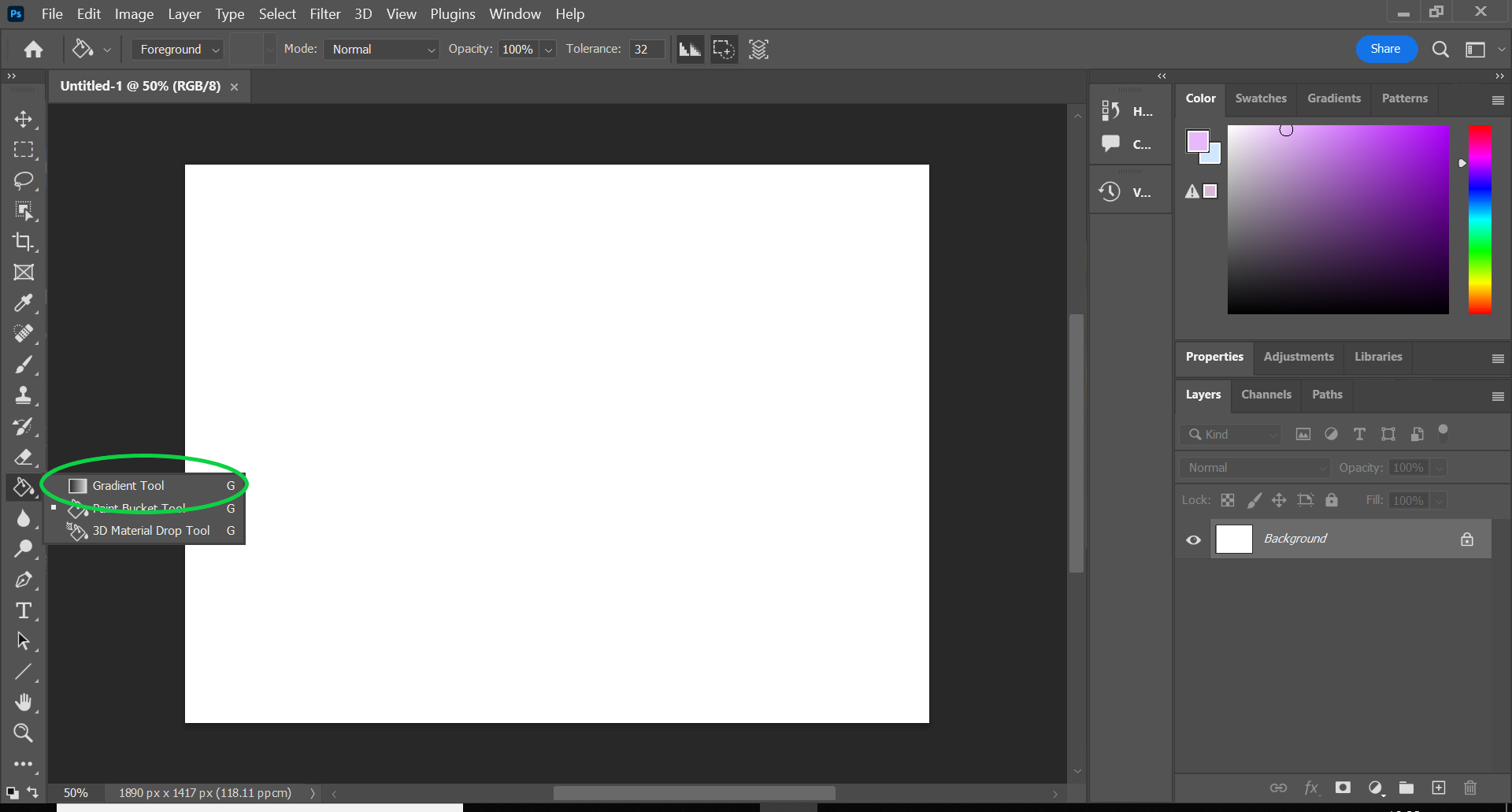Select the Path Selection arrow tool

tap(24, 641)
